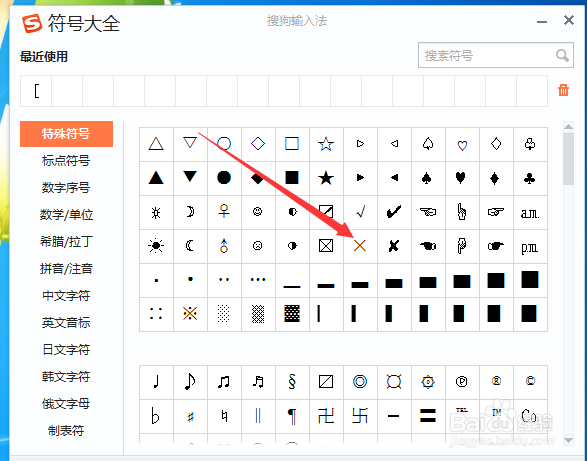This screenshot has width=587, height=461.
Task: Pick the pilcrow paragraph symbol ¶
Action: [292, 416]
